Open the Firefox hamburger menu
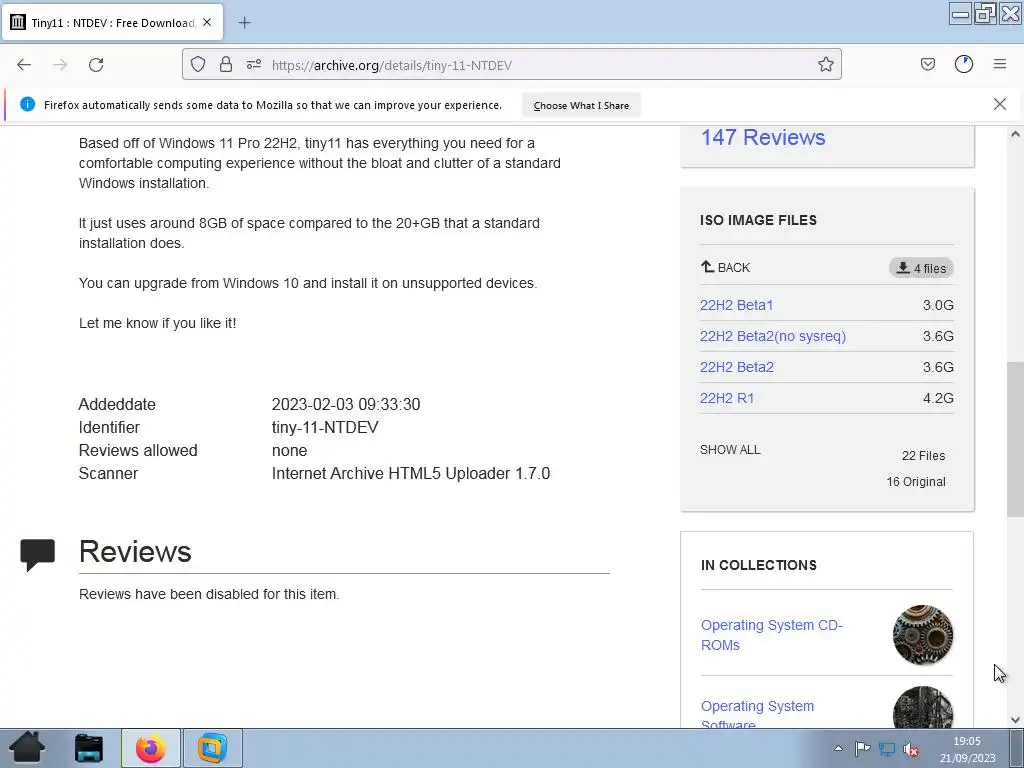This screenshot has width=1024, height=768. coord(1000,64)
